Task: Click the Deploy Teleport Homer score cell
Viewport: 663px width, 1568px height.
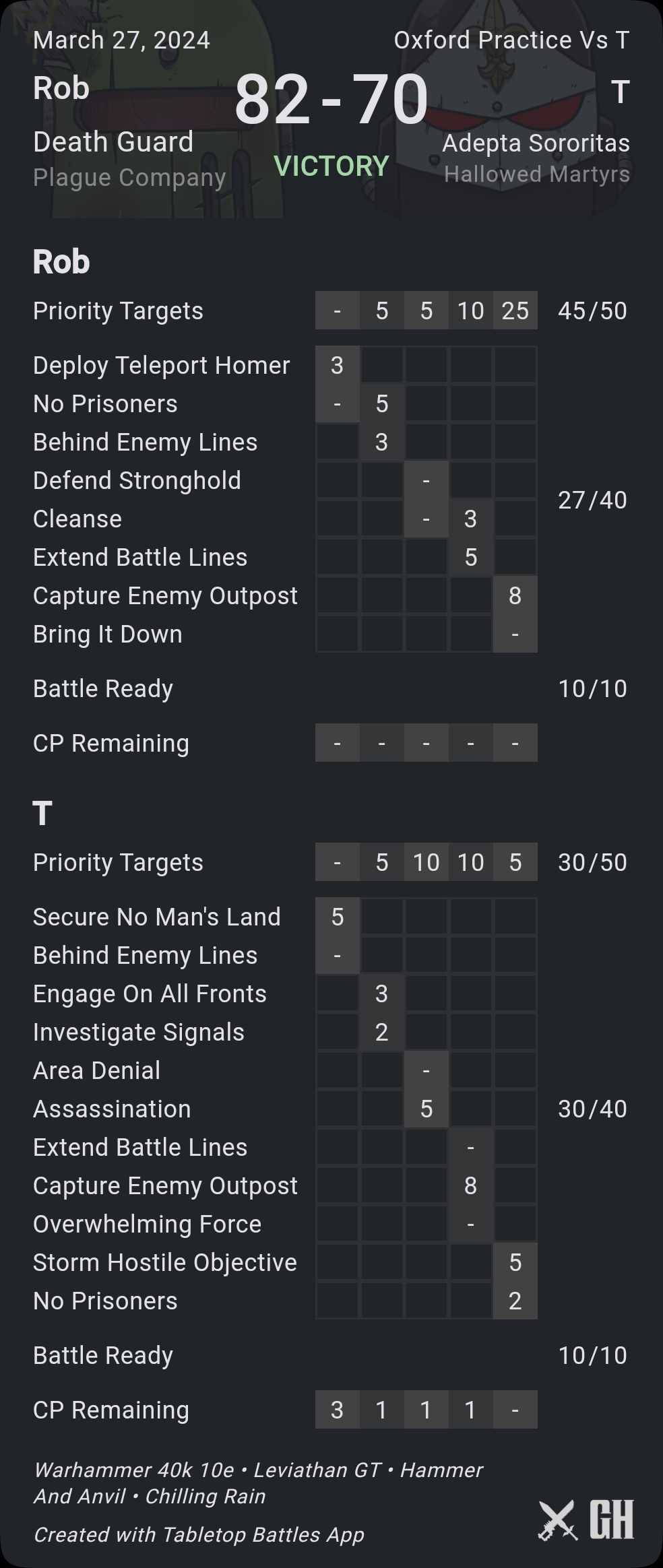Action: click(x=337, y=365)
